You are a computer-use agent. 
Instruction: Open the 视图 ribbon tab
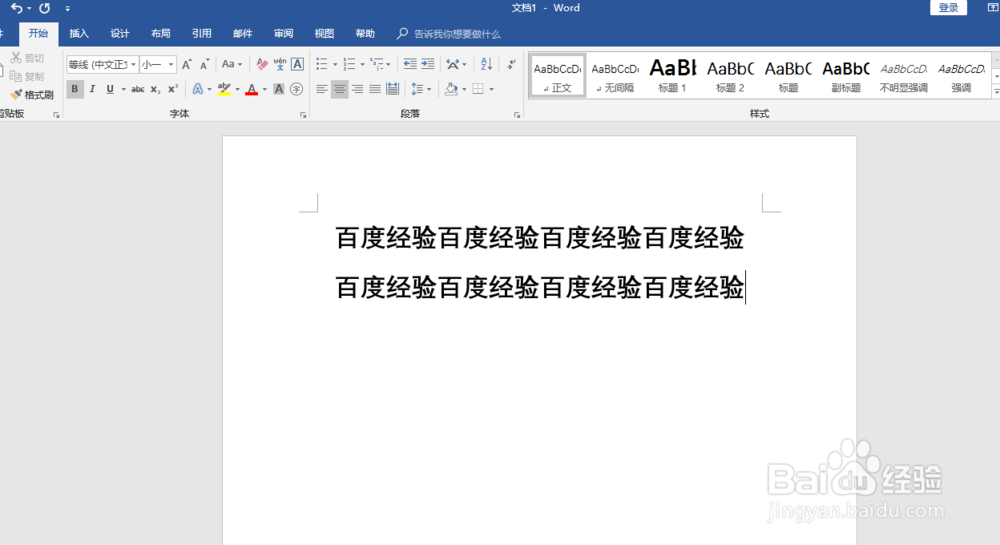(x=324, y=34)
